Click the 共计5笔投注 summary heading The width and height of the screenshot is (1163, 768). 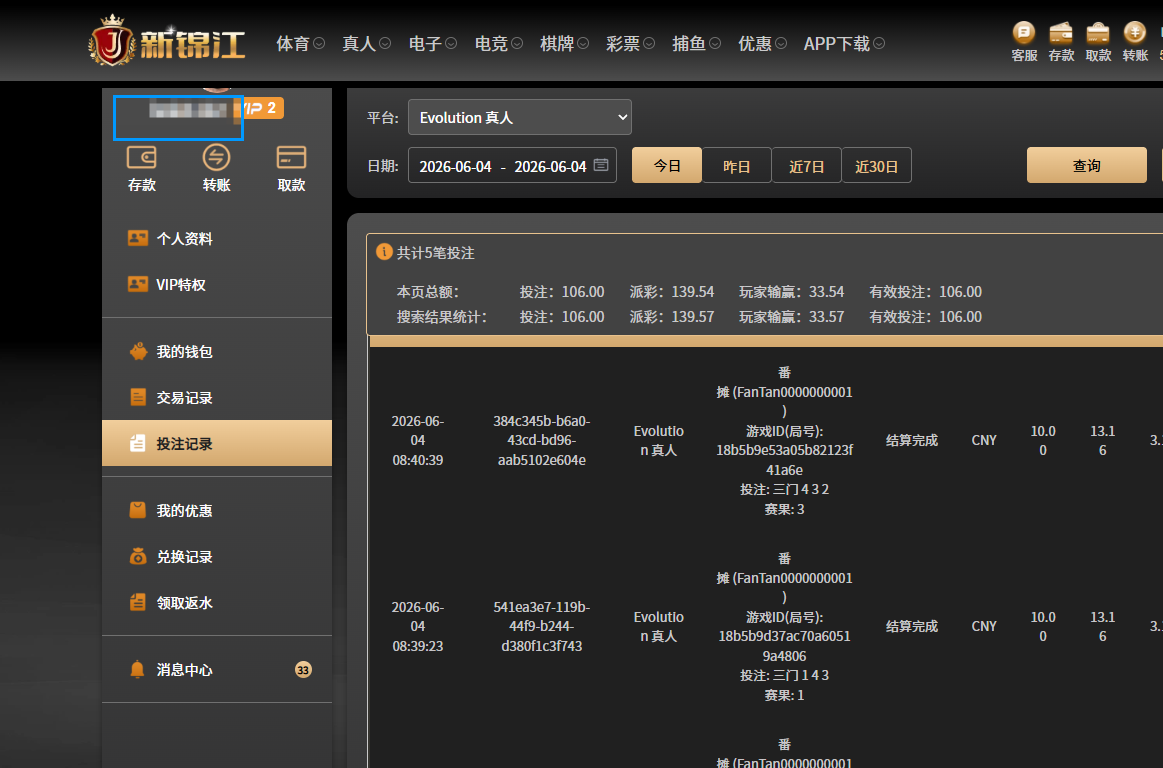coord(435,253)
